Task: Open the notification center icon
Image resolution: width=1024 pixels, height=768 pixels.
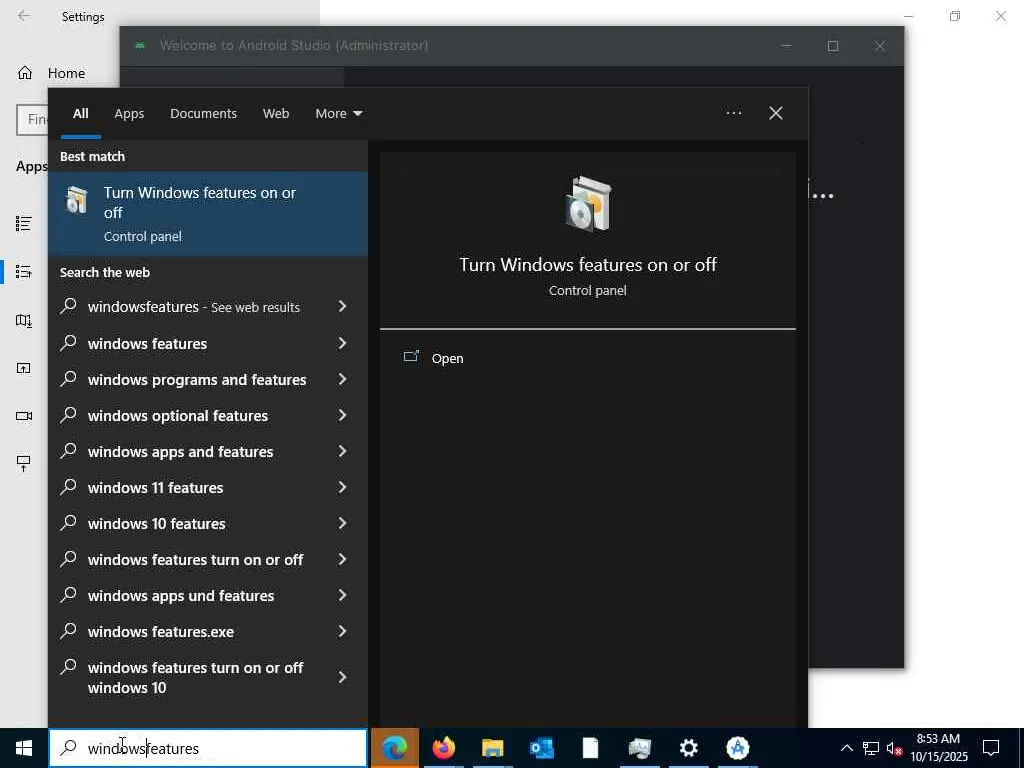Action: pos(991,748)
